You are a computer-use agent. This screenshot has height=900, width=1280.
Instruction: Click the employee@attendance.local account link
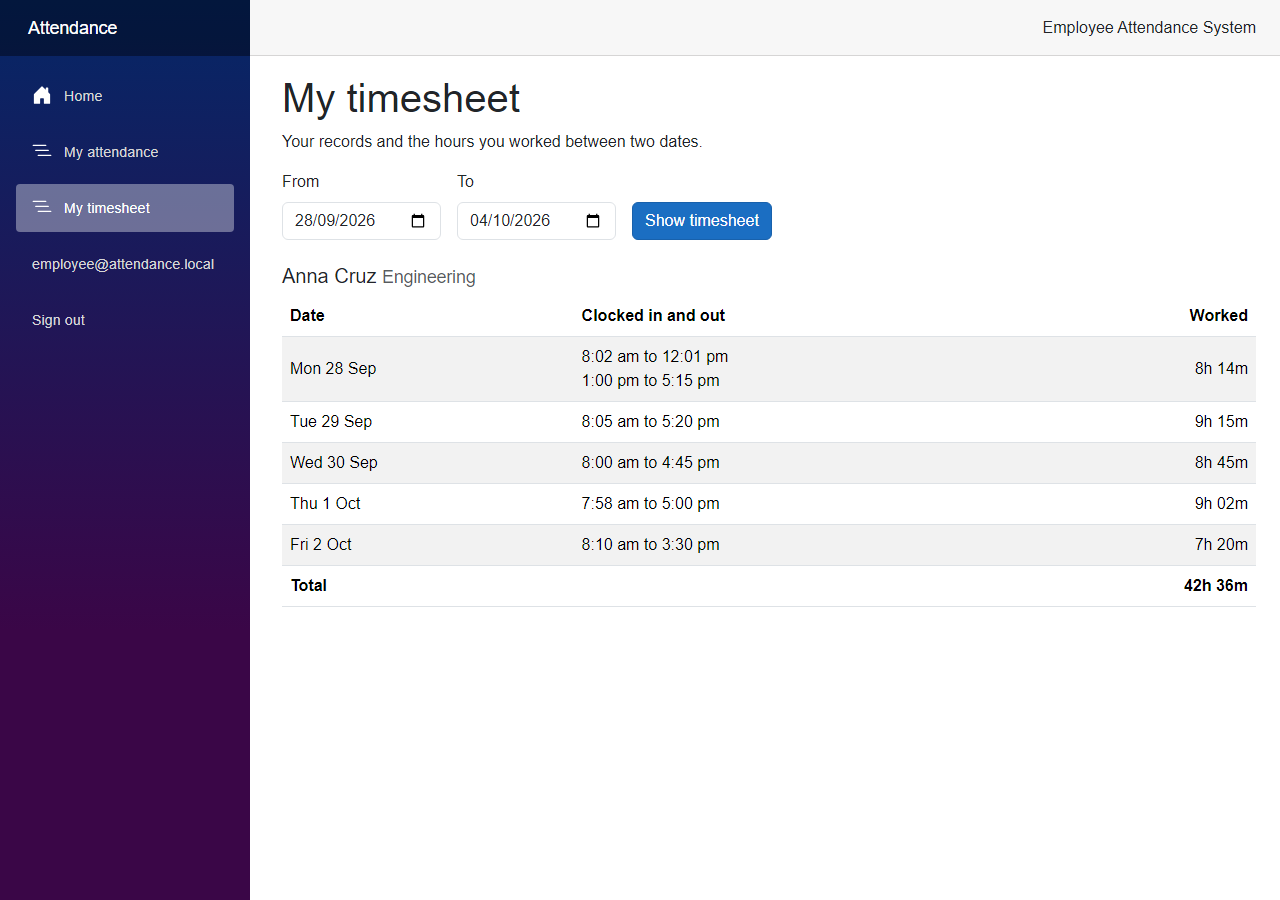[x=123, y=264]
